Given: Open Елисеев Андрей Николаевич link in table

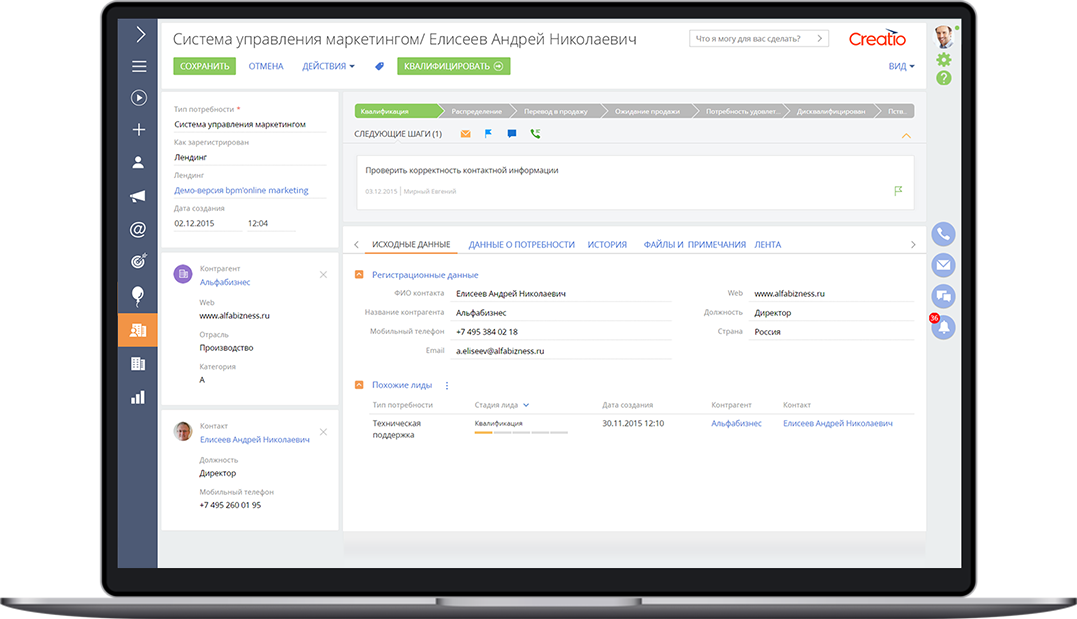Looking at the screenshot, I should pos(838,424).
